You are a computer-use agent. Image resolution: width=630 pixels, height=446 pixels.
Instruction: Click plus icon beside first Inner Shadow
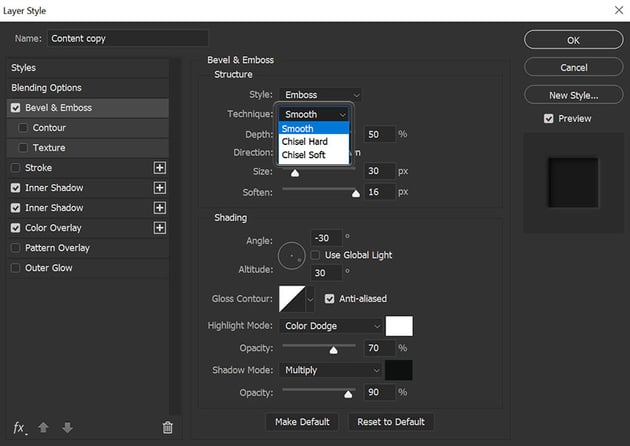click(x=160, y=188)
